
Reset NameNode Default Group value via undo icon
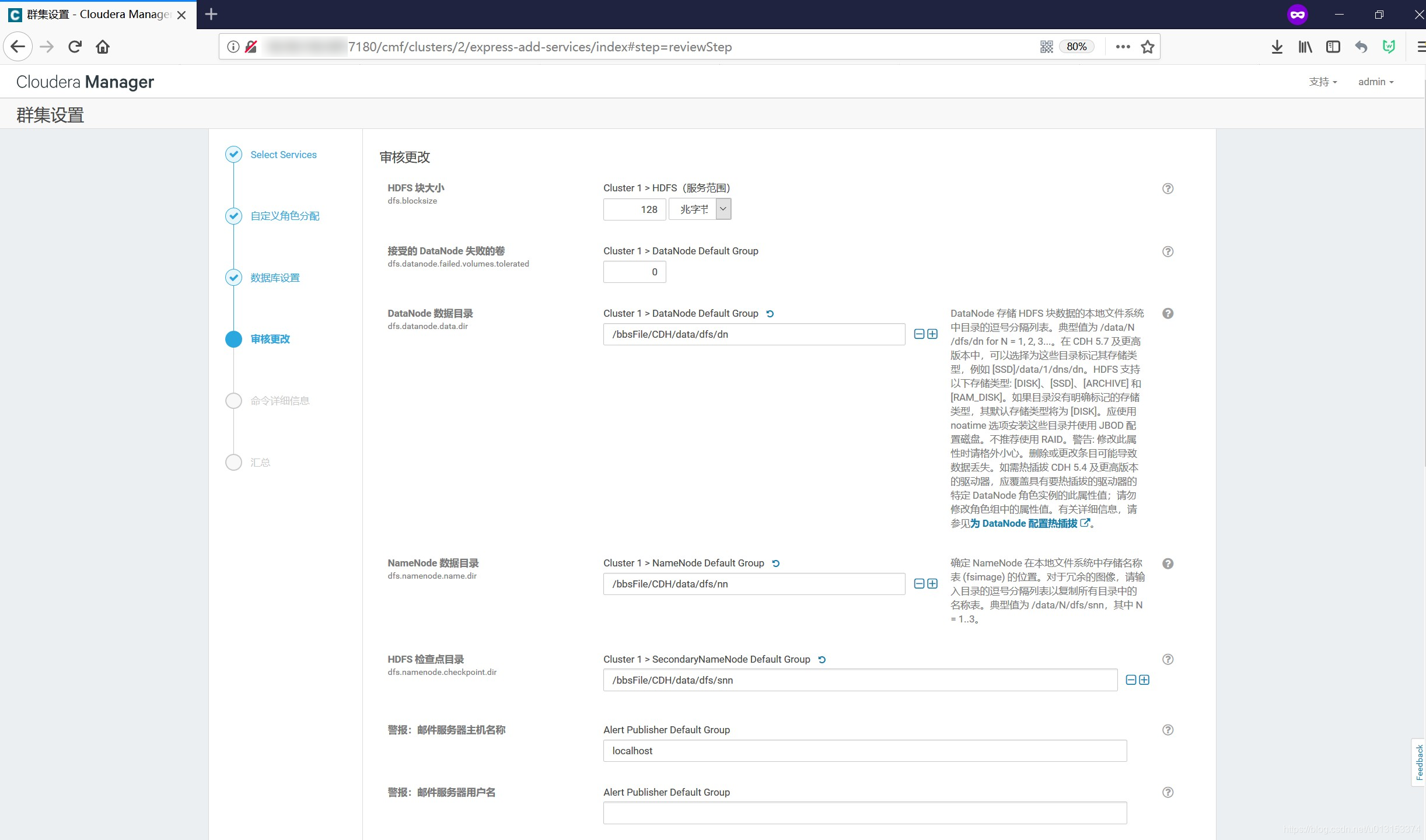click(x=776, y=563)
